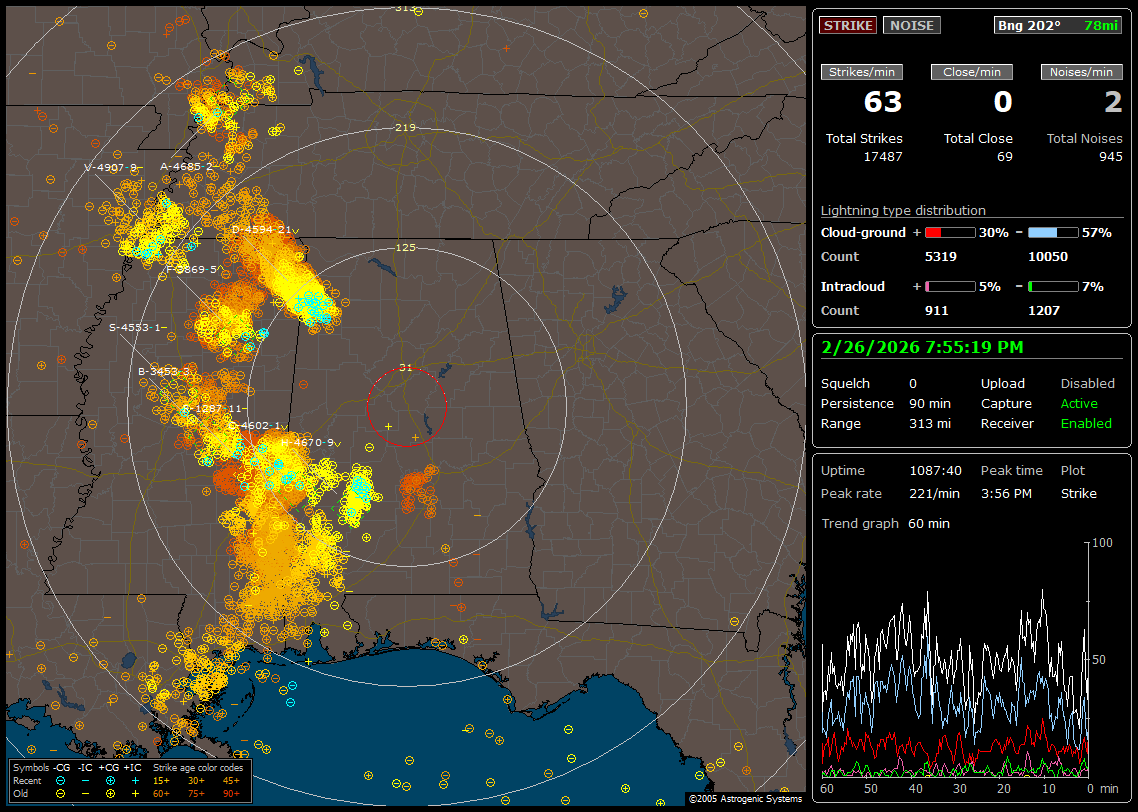Screen dimensions: 1138x812
Task: Select storm cell marker F-3869-5
Action: 192,270
